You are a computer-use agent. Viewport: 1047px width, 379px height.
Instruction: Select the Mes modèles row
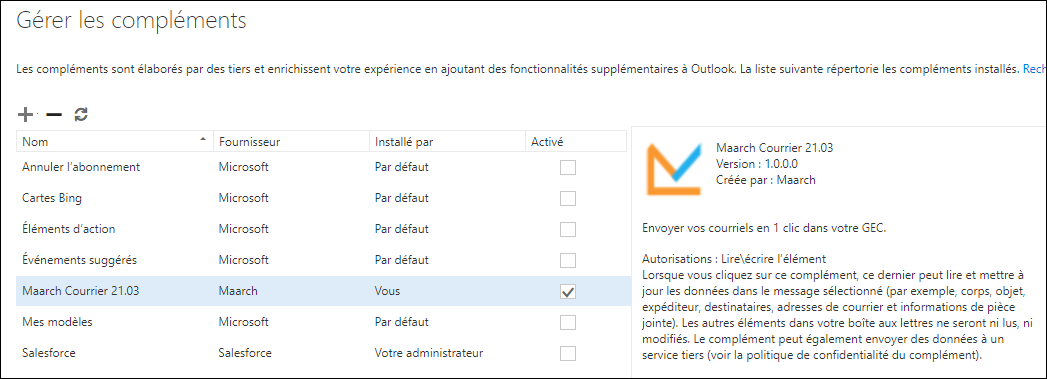coord(324,322)
